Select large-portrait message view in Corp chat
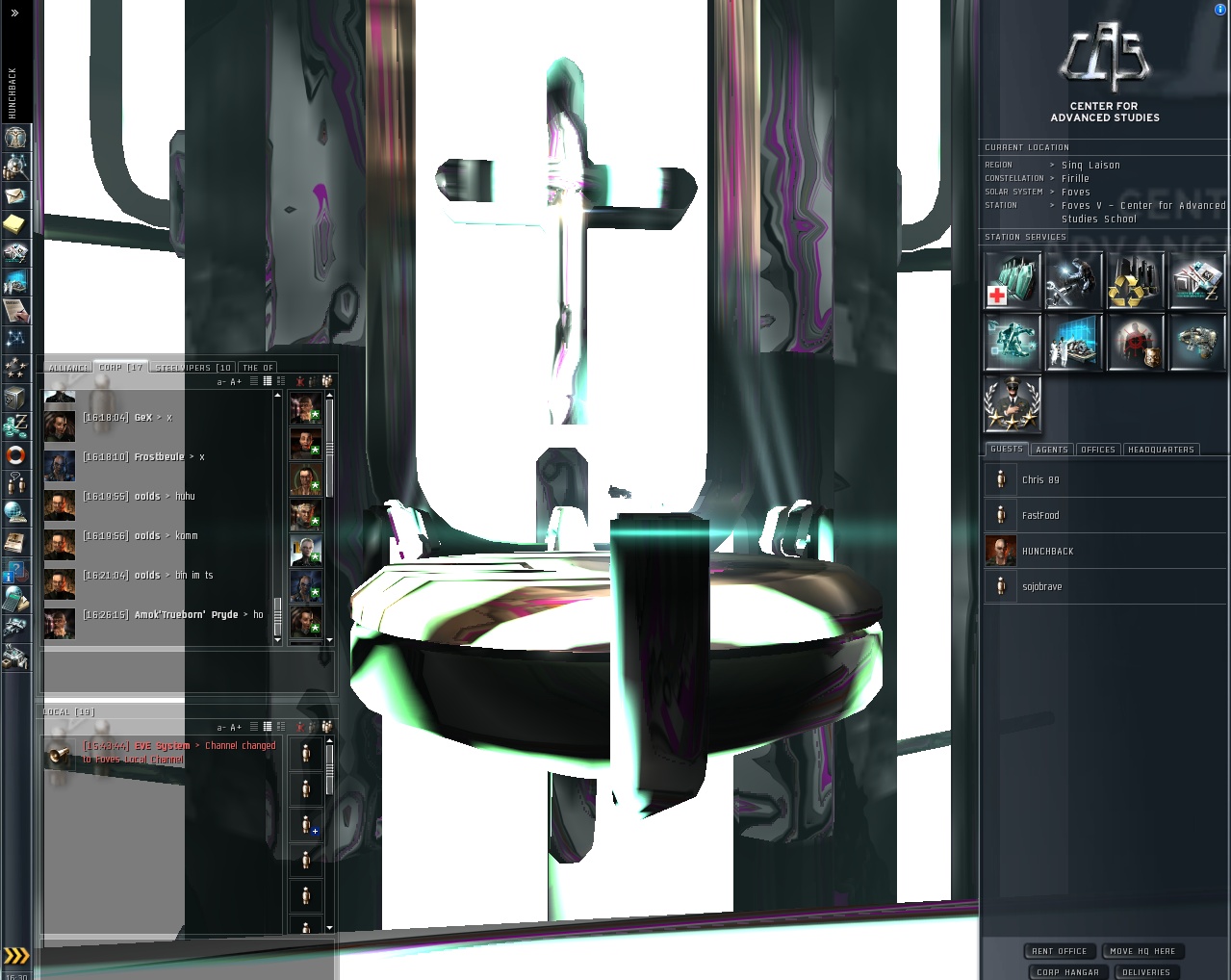 click(281, 381)
